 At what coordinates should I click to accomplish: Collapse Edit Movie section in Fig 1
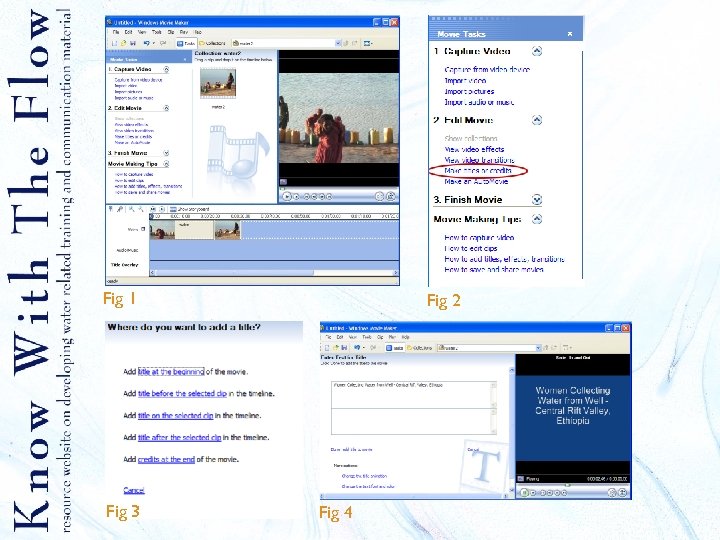[x=166, y=108]
